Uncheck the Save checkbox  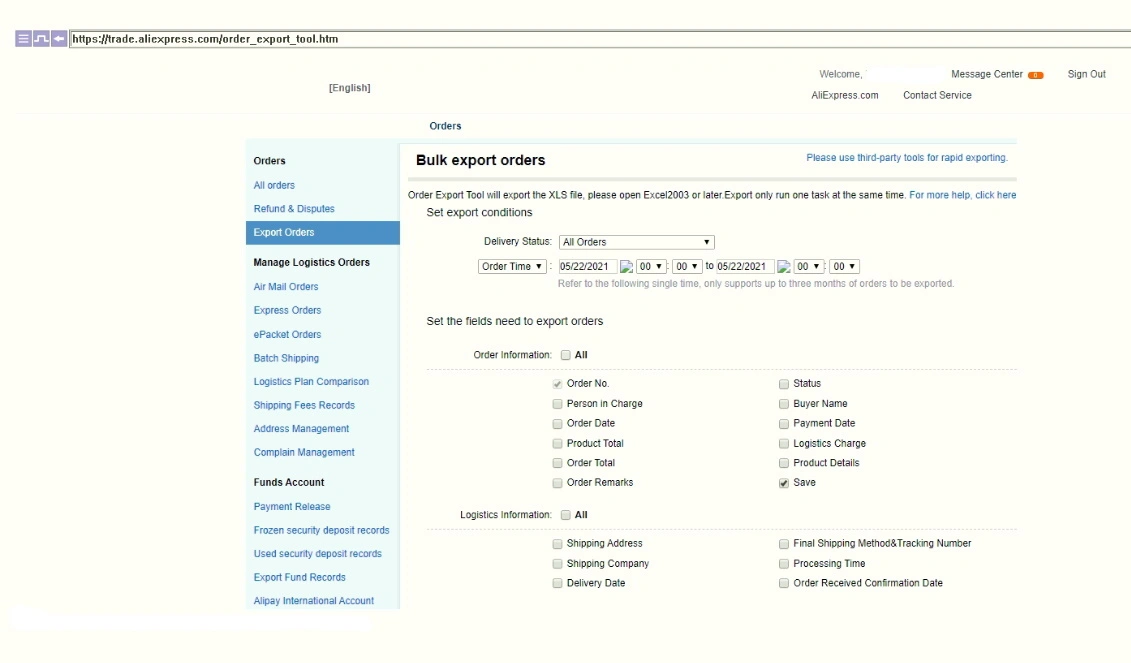[x=783, y=483]
